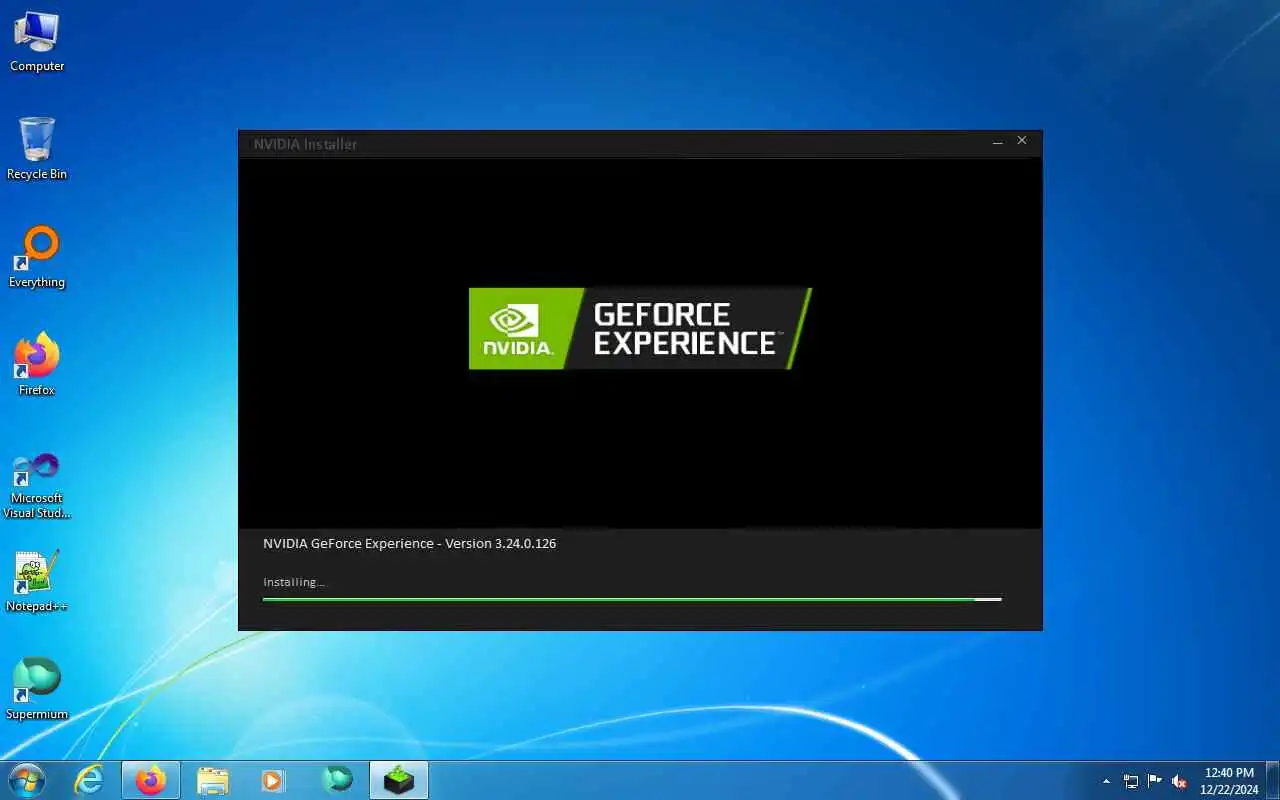Open the clock showing 12:40 PM
The height and width of the screenshot is (800, 1280).
coord(1229,781)
